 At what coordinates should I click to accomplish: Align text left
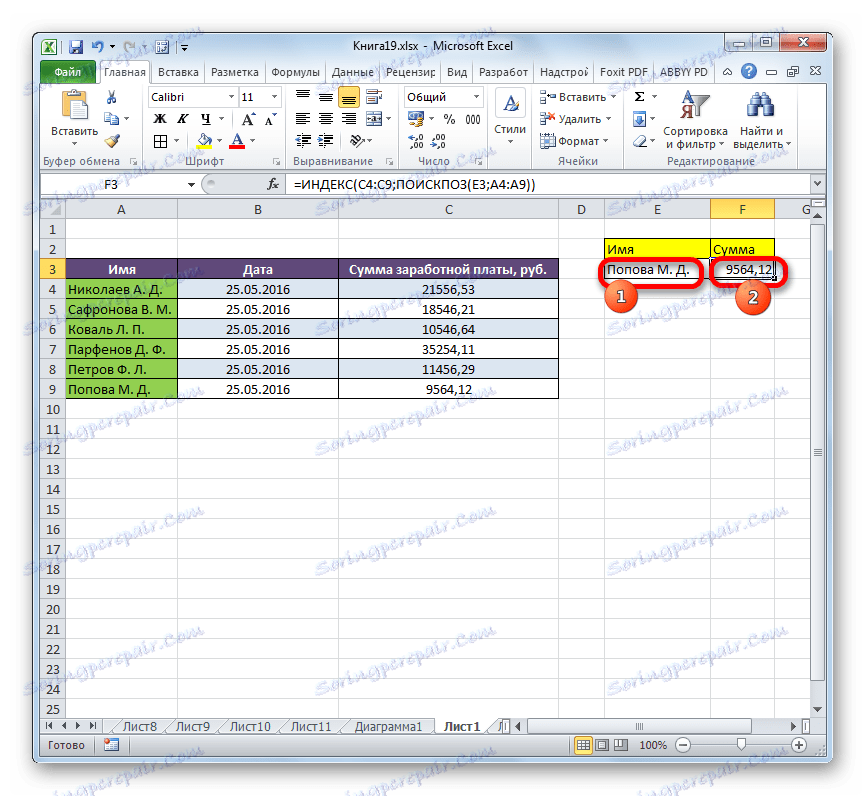click(x=303, y=119)
